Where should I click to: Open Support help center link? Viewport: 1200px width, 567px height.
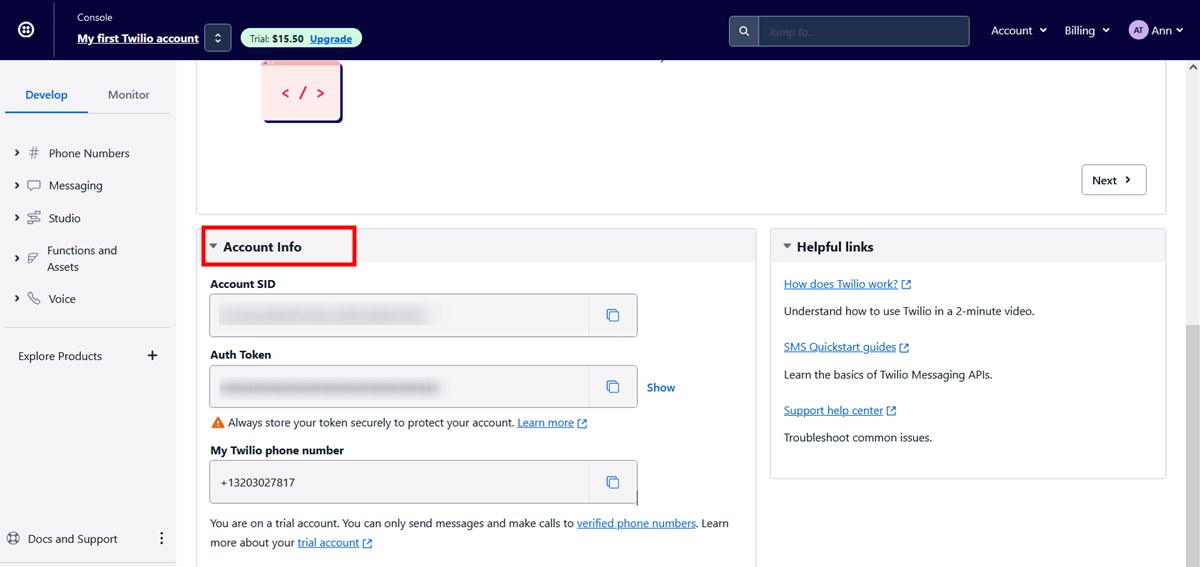pyautogui.click(x=834, y=410)
